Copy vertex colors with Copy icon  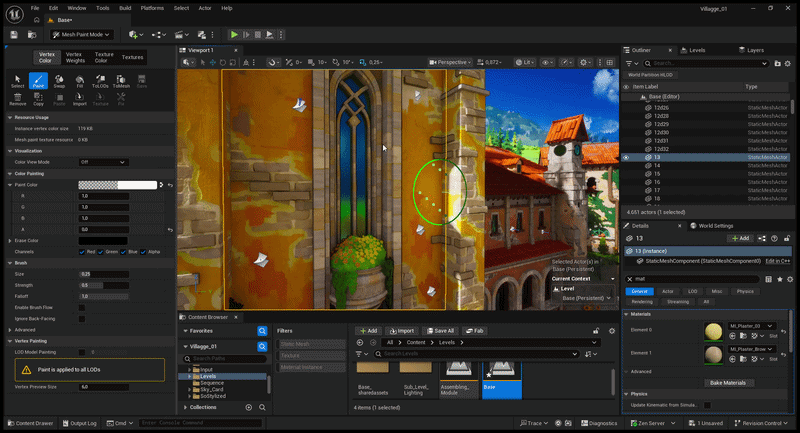coord(38,99)
